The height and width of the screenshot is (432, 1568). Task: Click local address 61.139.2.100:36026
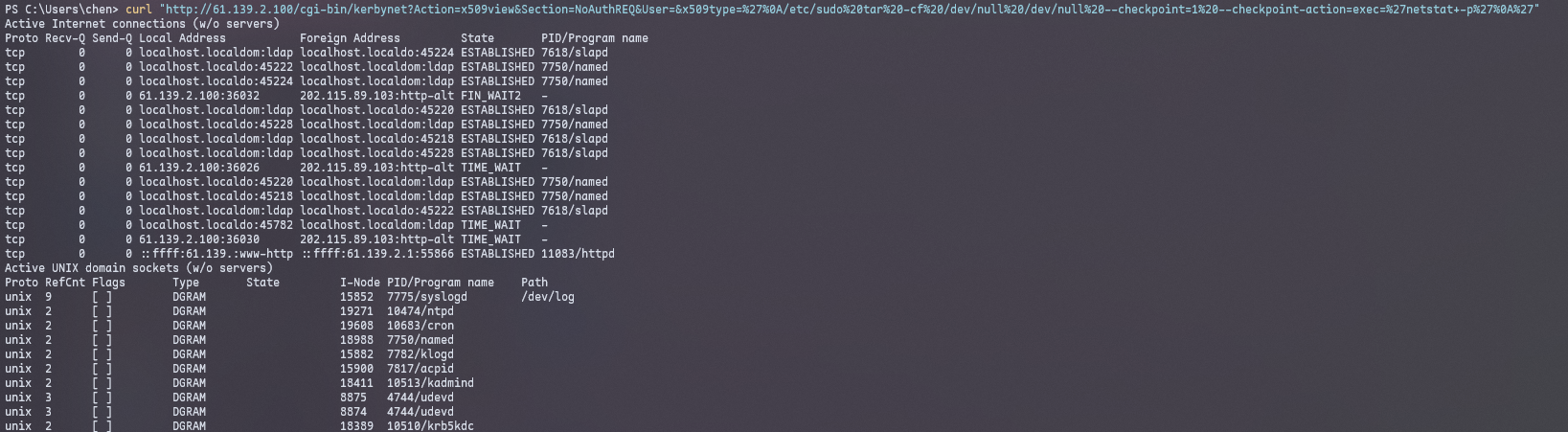[199, 168]
